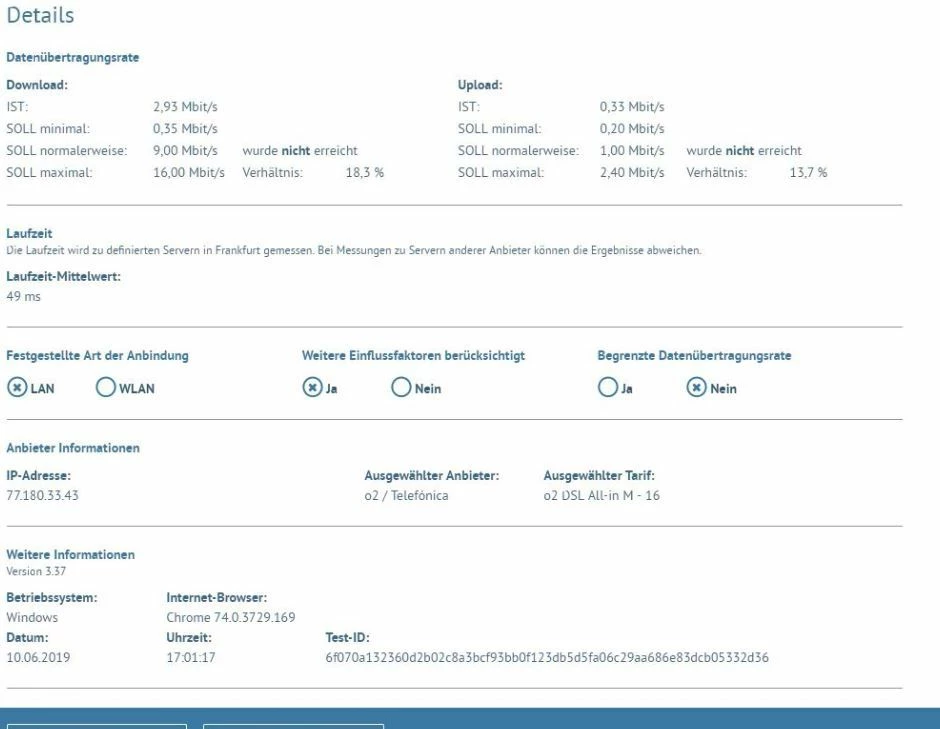The height and width of the screenshot is (729, 940).
Task: Click the date 10.06.2019
Action: (x=38, y=658)
